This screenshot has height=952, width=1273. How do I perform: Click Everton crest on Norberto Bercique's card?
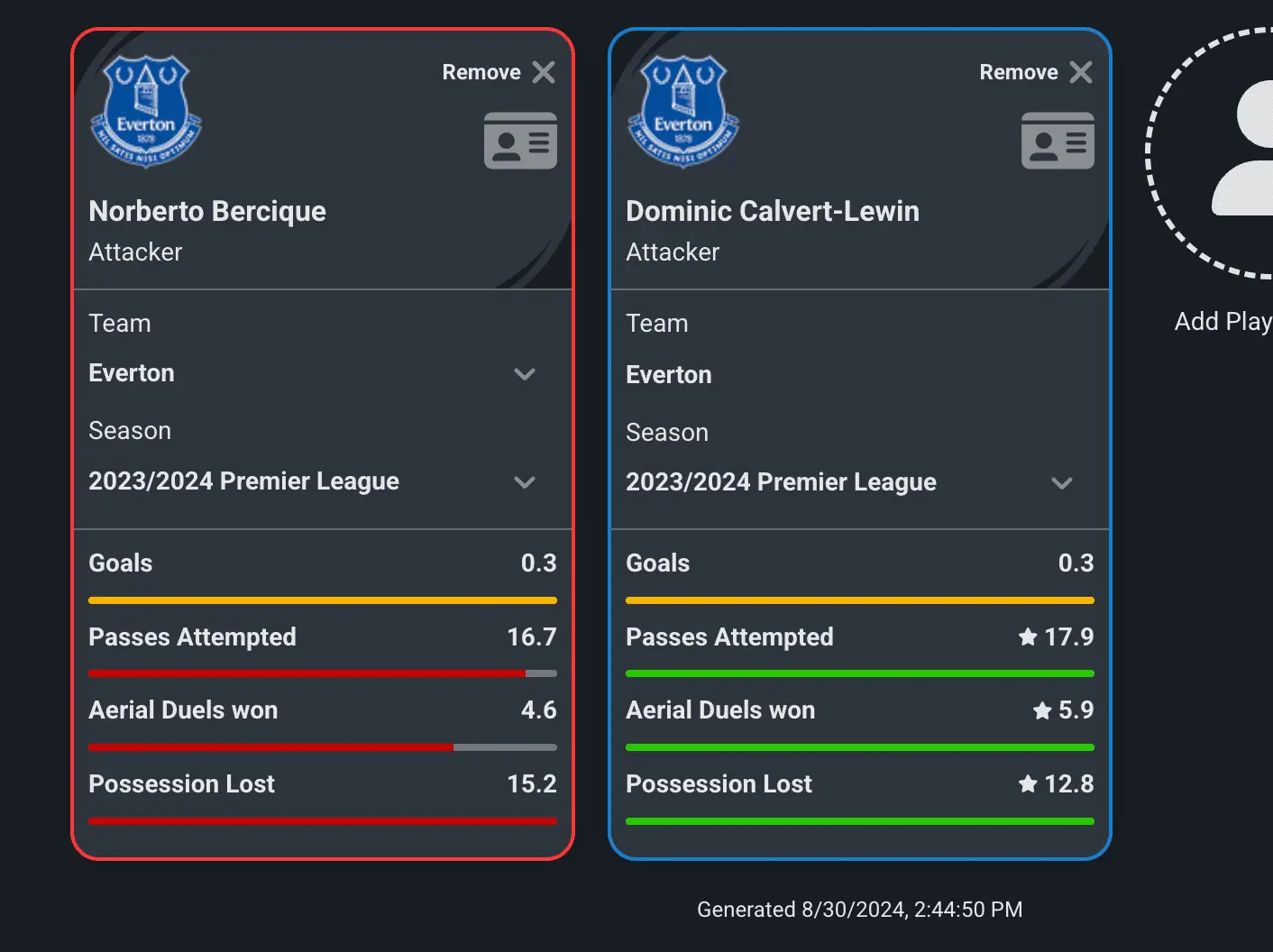tap(145, 111)
